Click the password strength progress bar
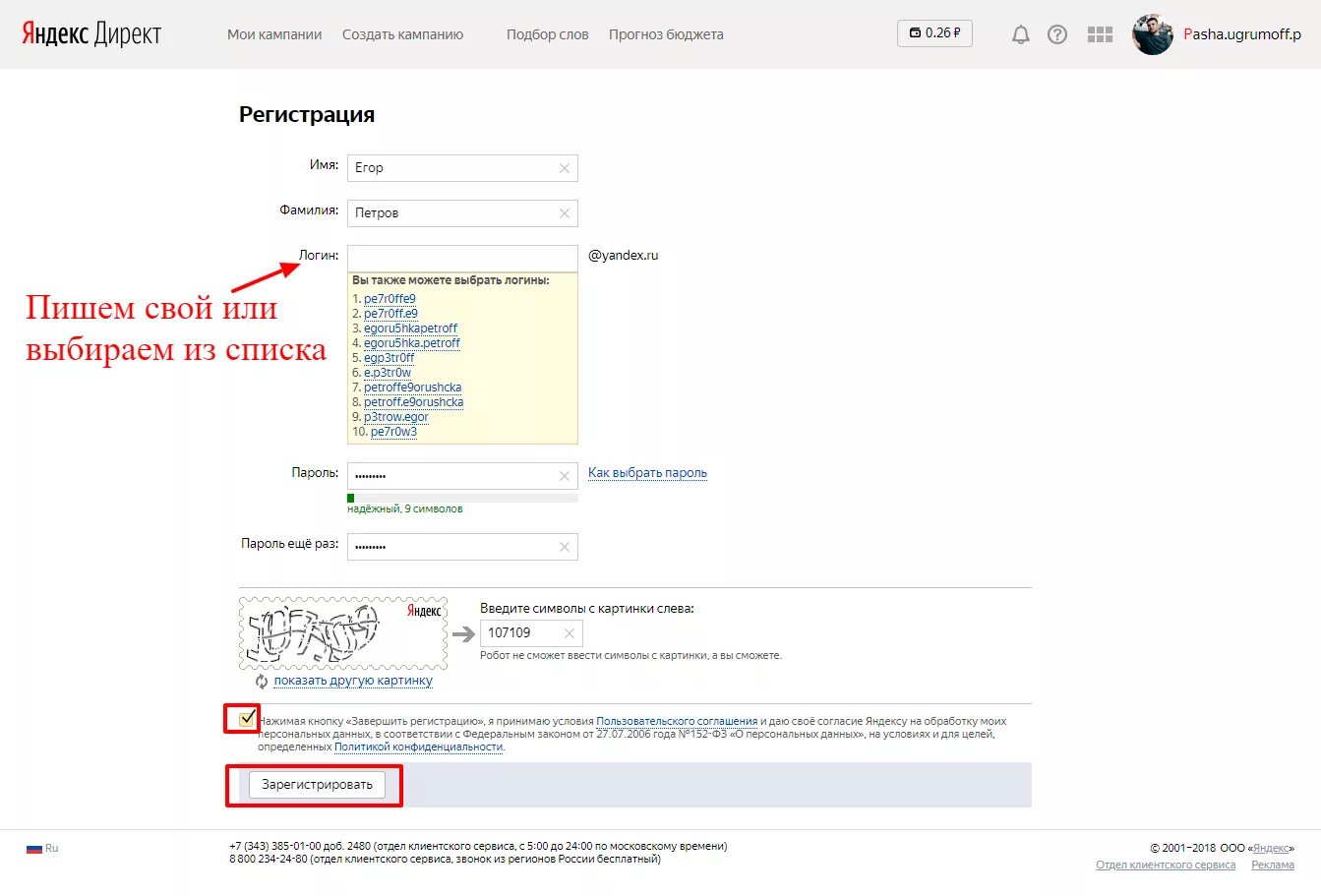Image resolution: width=1321 pixels, height=896 pixels. 462,498
